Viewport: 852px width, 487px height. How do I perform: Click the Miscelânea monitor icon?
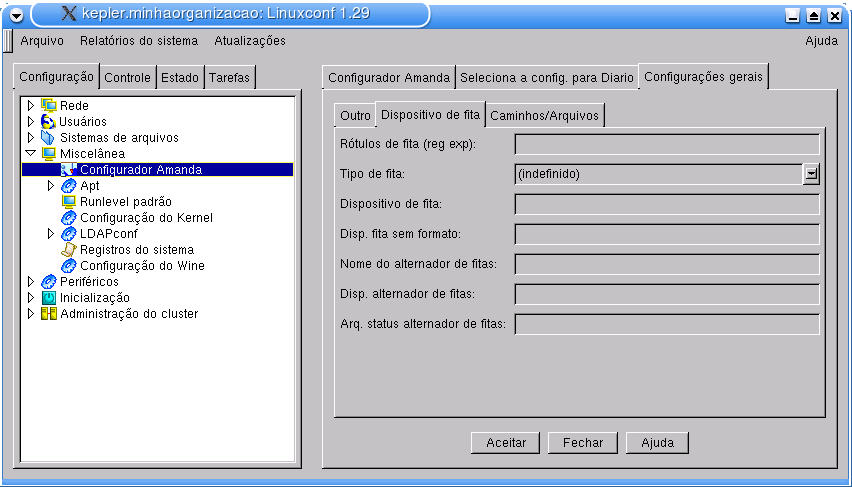pos(49,153)
